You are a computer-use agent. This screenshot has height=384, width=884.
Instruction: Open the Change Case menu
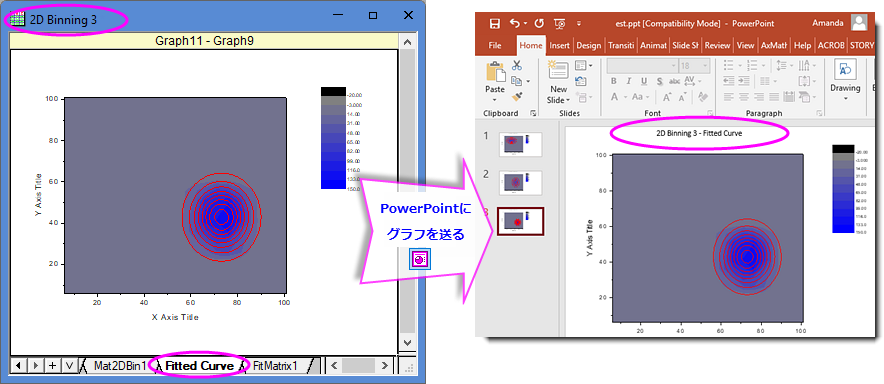(x=640, y=97)
